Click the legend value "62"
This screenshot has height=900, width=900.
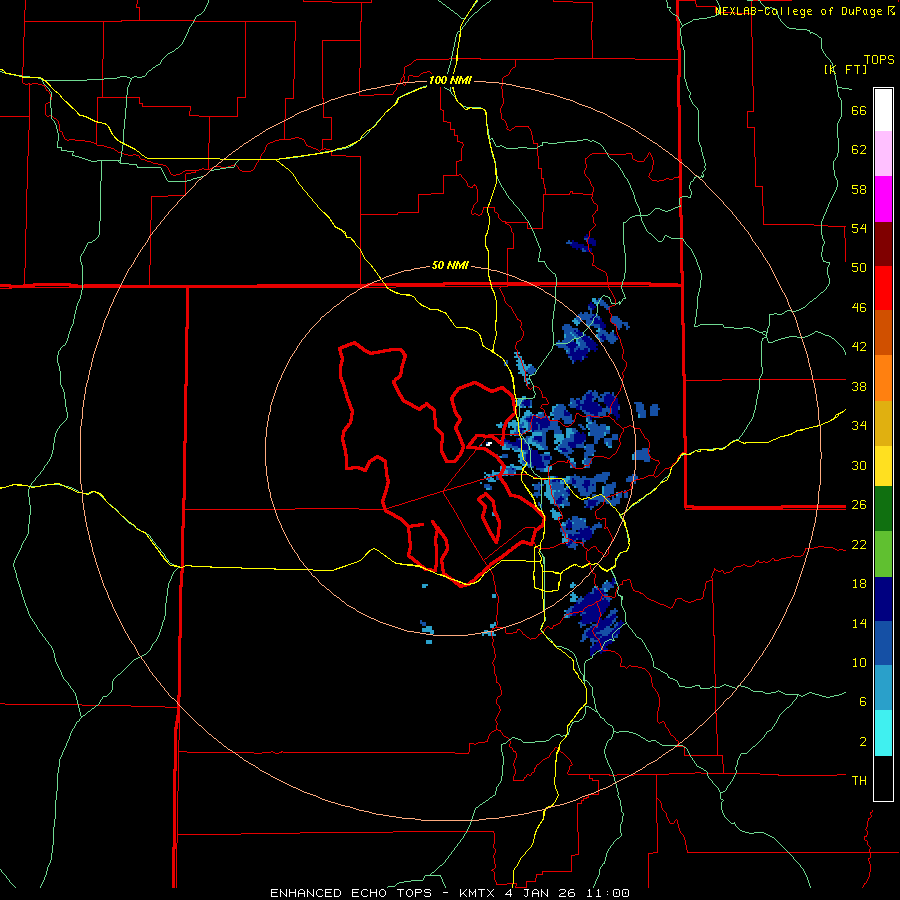859,150
